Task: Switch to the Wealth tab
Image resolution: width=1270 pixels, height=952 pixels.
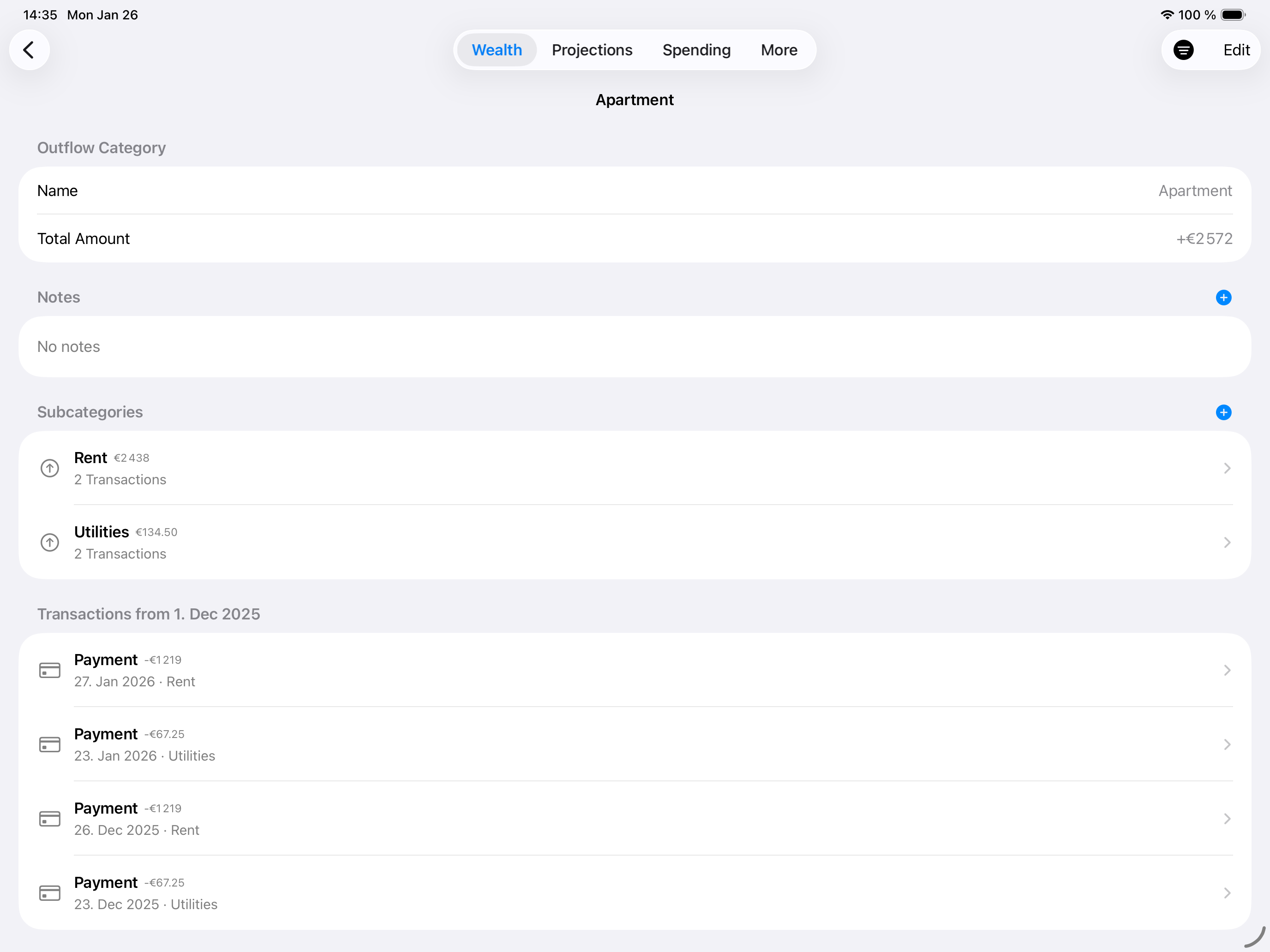Action: coord(497,50)
